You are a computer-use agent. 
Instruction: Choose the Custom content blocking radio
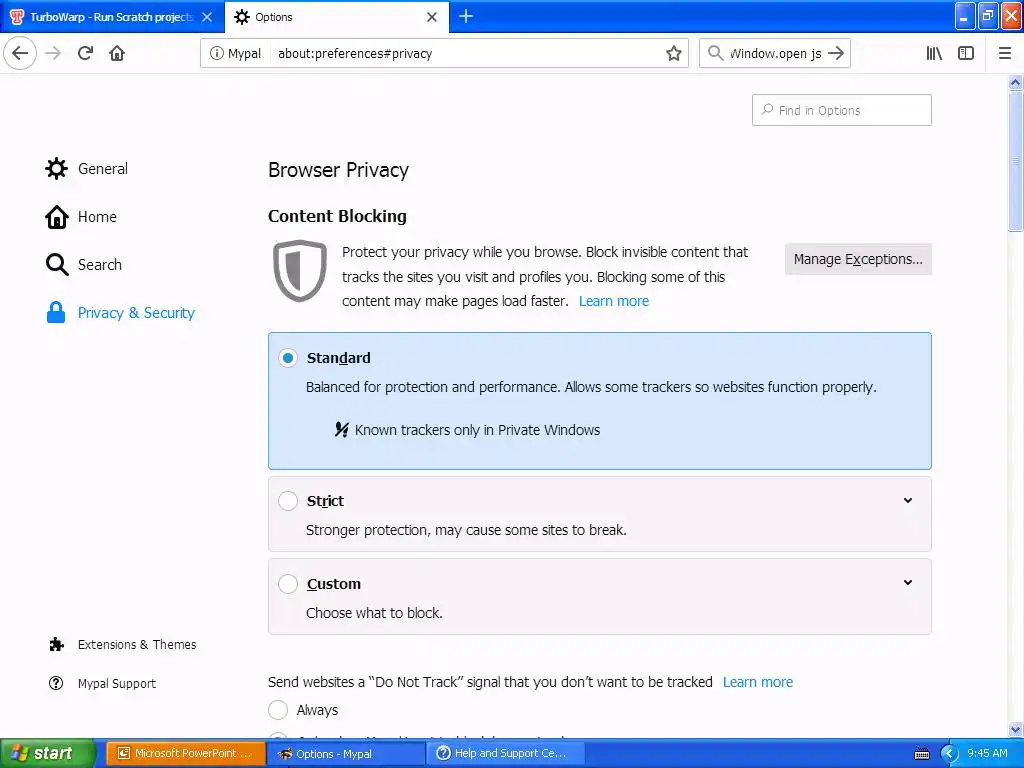click(288, 584)
